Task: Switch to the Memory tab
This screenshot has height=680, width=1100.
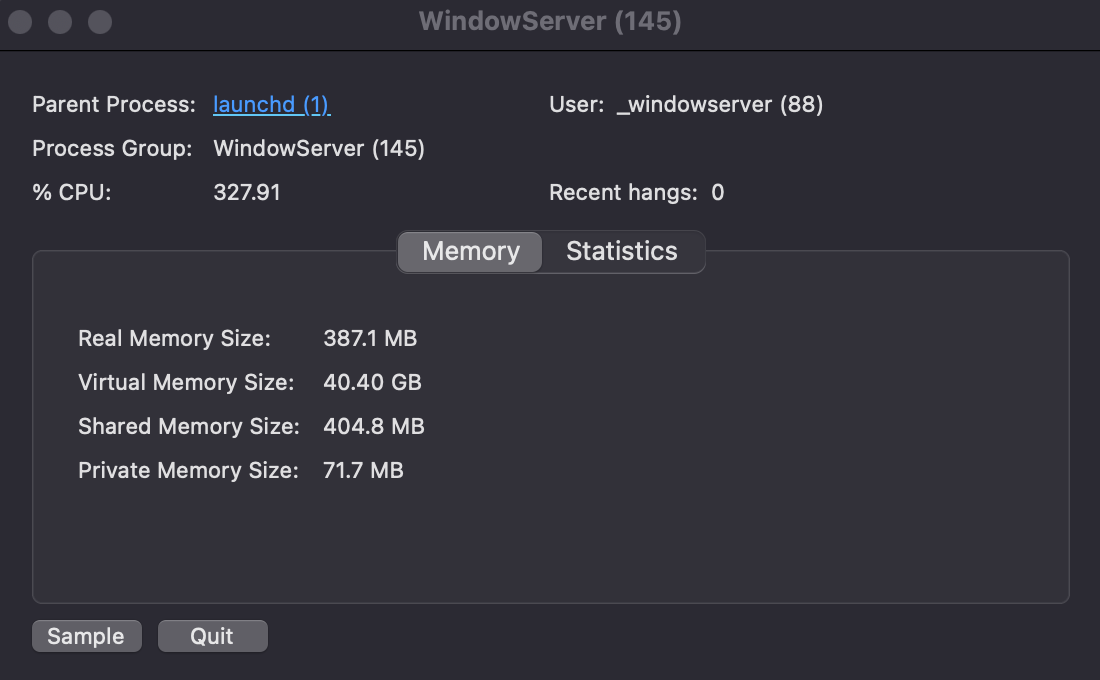Action: [470, 251]
